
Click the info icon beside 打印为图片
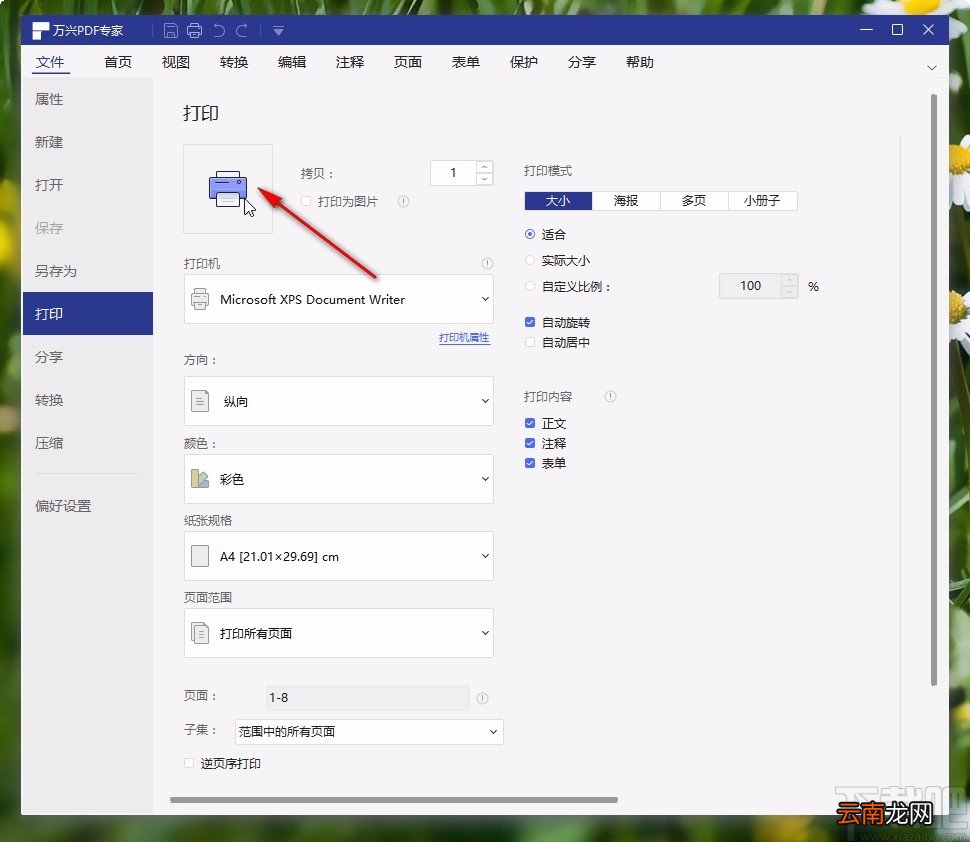click(x=403, y=202)
